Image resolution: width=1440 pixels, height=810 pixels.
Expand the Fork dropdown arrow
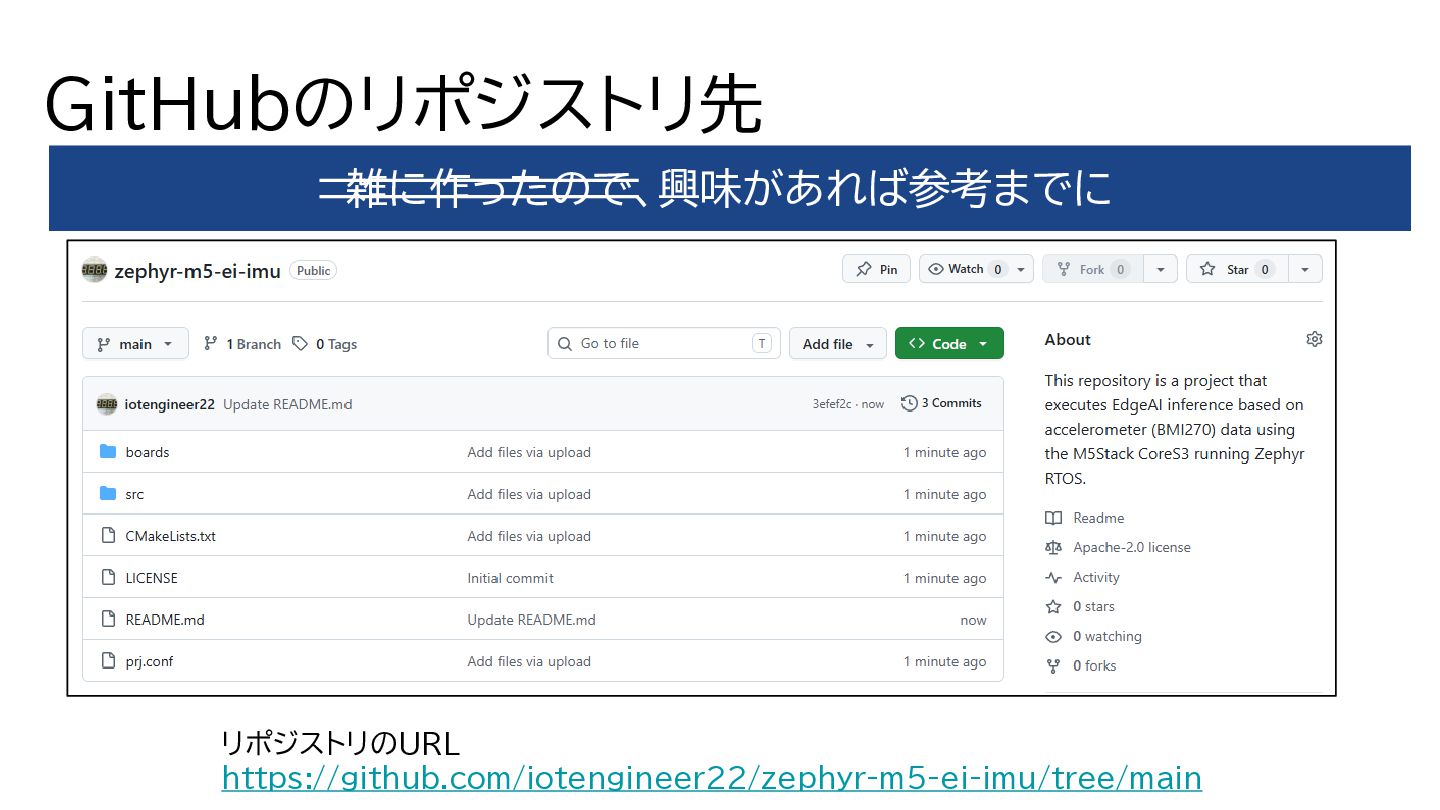pyautogui.click(x=1160, y=269)
